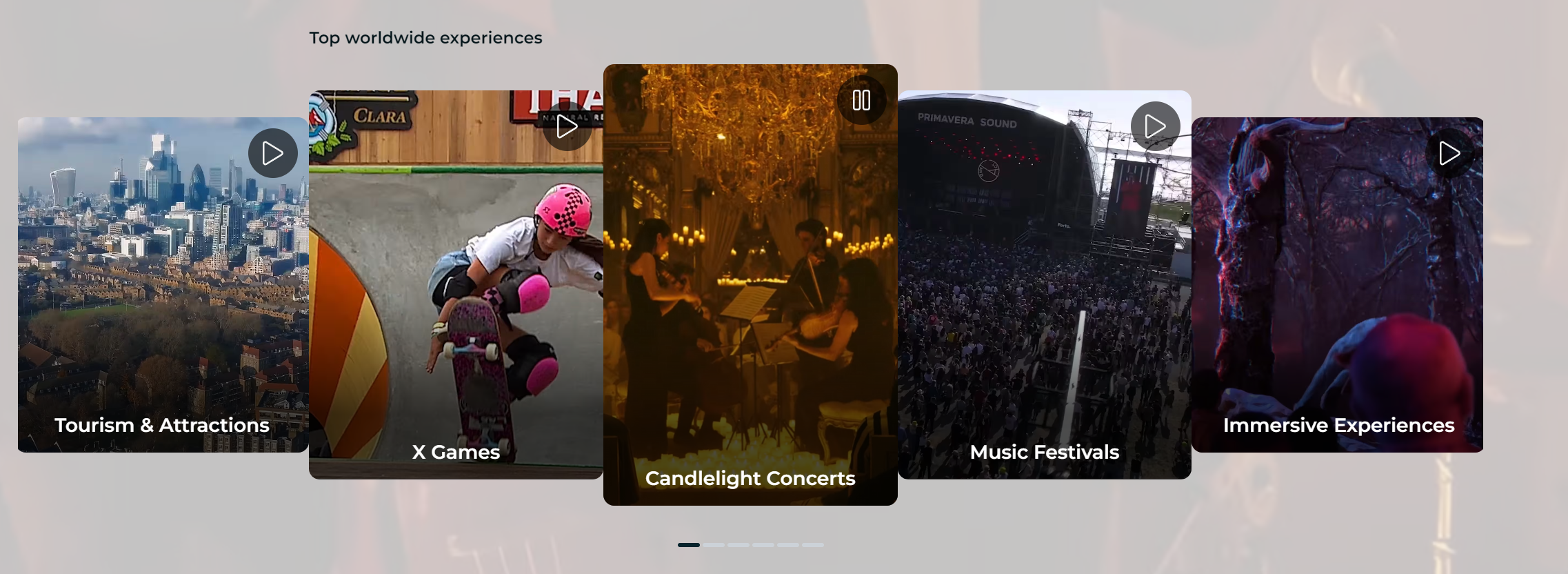Image resolution: width=1568 pixels, height=574 pixels.
Task: Select the first active carousel indicator
Action: pos(689,545)
